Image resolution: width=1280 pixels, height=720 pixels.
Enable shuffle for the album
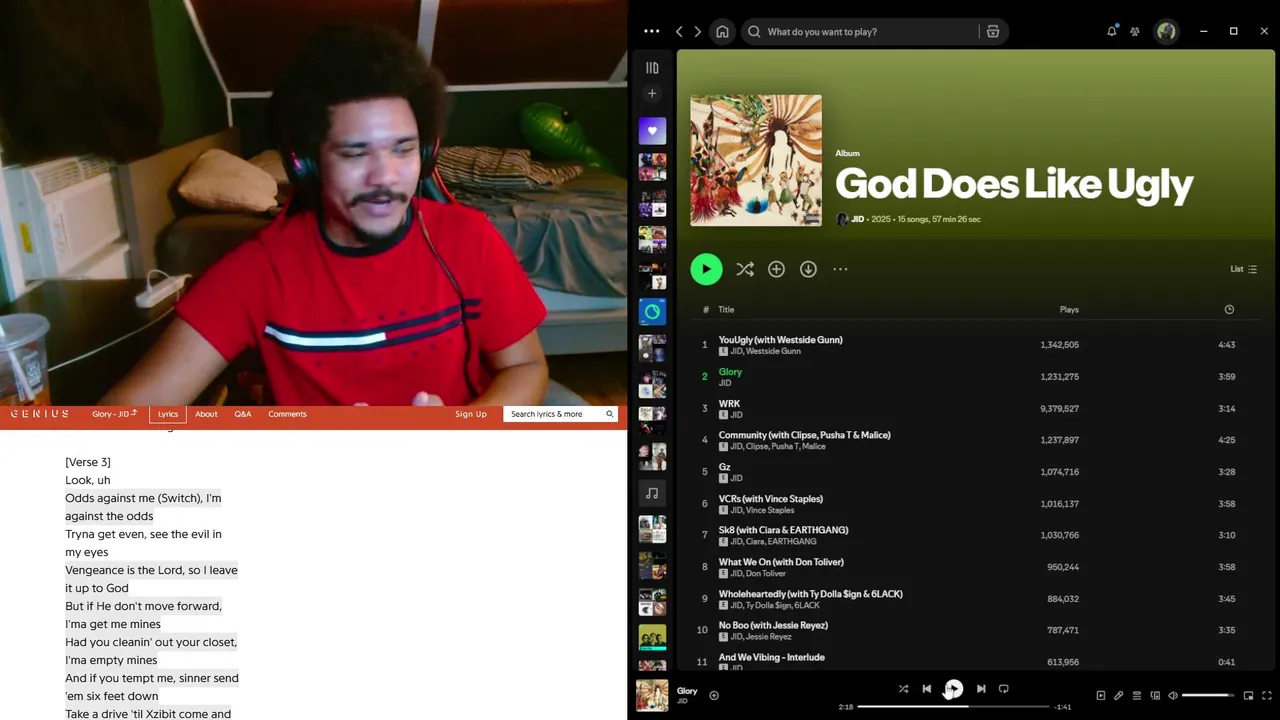pos(745,269)
